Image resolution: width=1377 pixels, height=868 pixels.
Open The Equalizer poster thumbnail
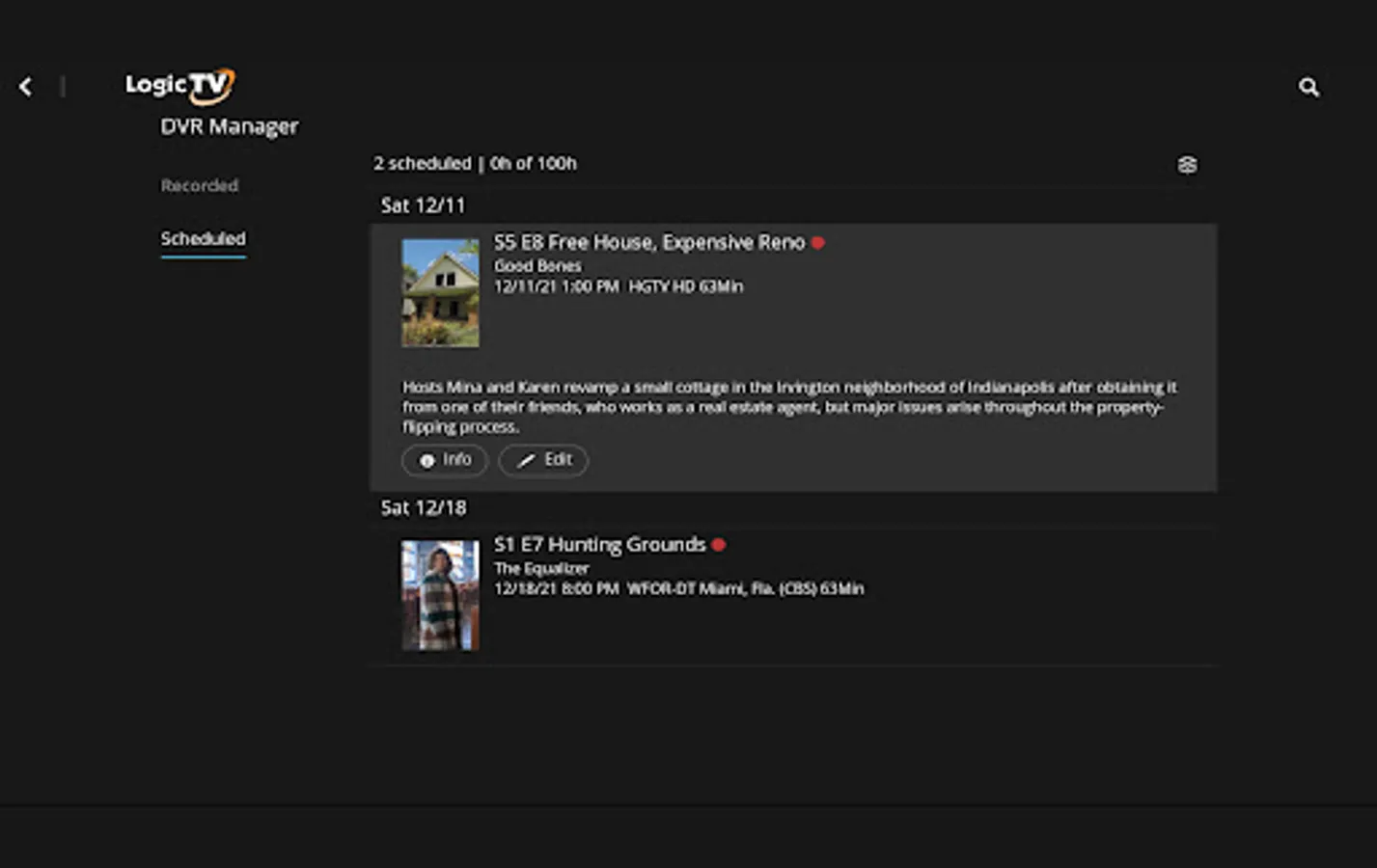(440, 595)
